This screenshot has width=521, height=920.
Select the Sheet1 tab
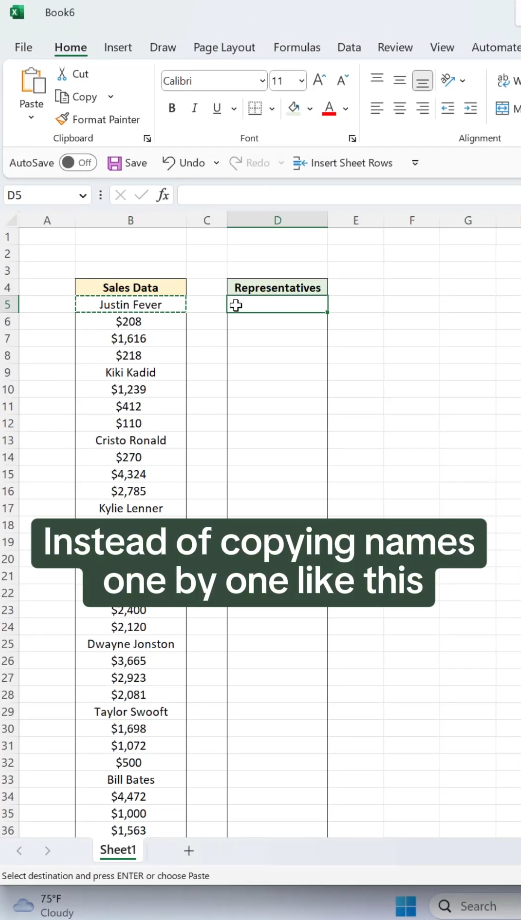[118, 850]
